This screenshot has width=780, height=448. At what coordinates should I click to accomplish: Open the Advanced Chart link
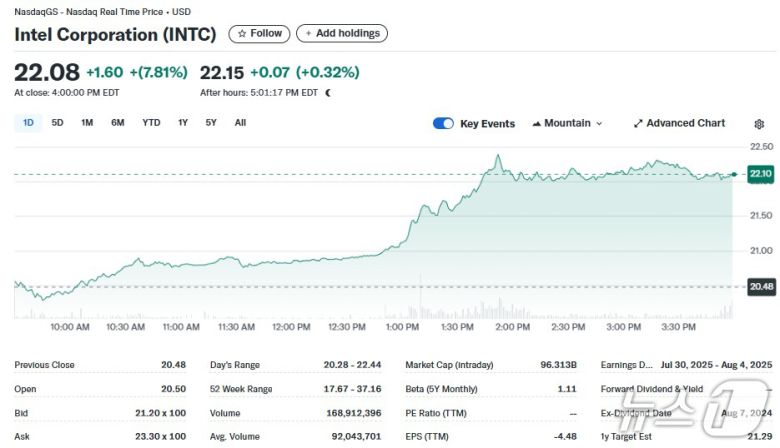pos(685,124)
